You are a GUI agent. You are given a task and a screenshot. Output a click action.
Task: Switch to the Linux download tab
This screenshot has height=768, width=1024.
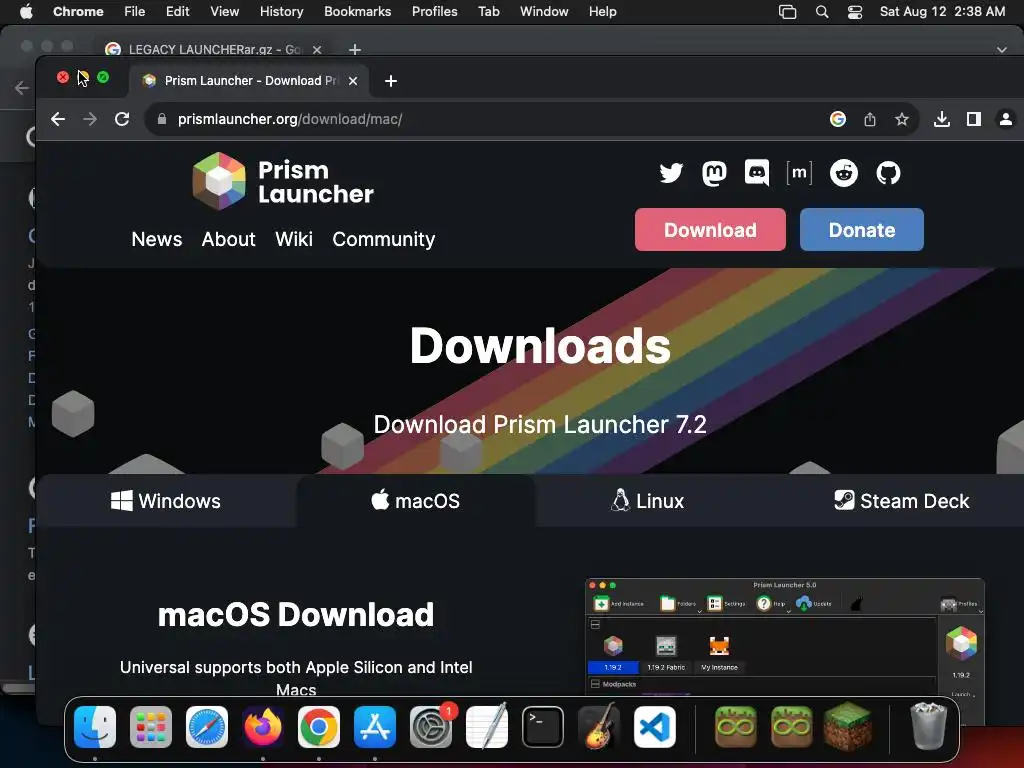pyautogui.click(x=647, y=501)
